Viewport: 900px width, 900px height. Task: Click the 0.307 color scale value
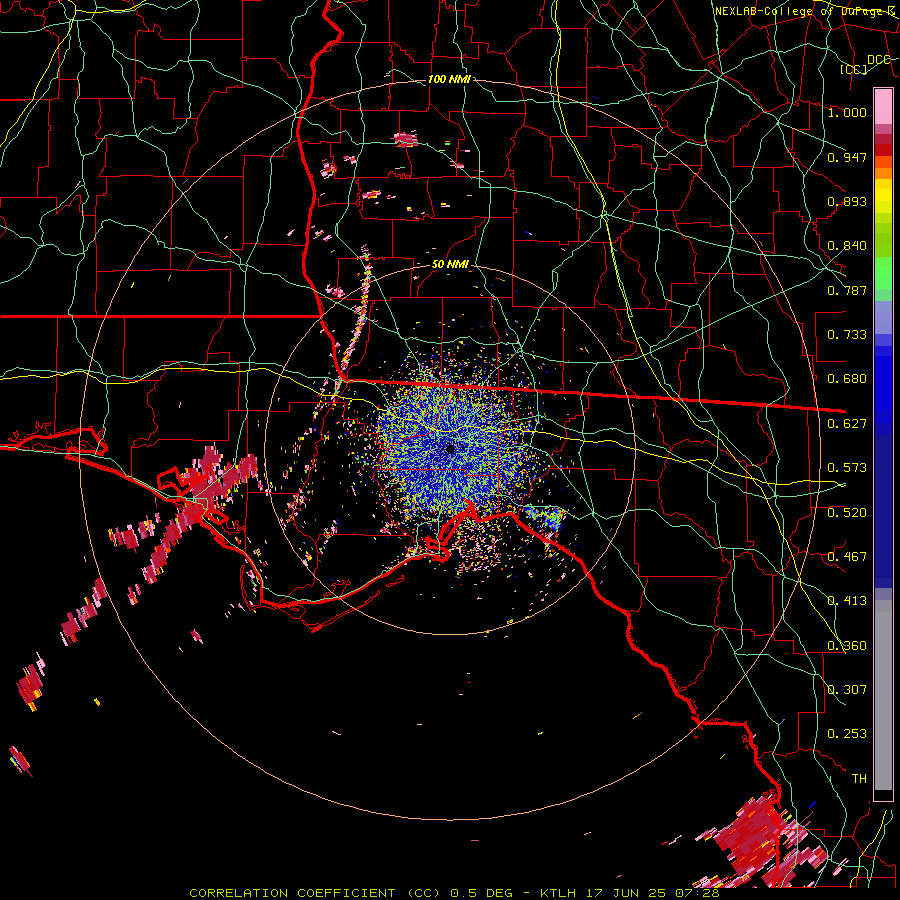click(x=847, y=690)
